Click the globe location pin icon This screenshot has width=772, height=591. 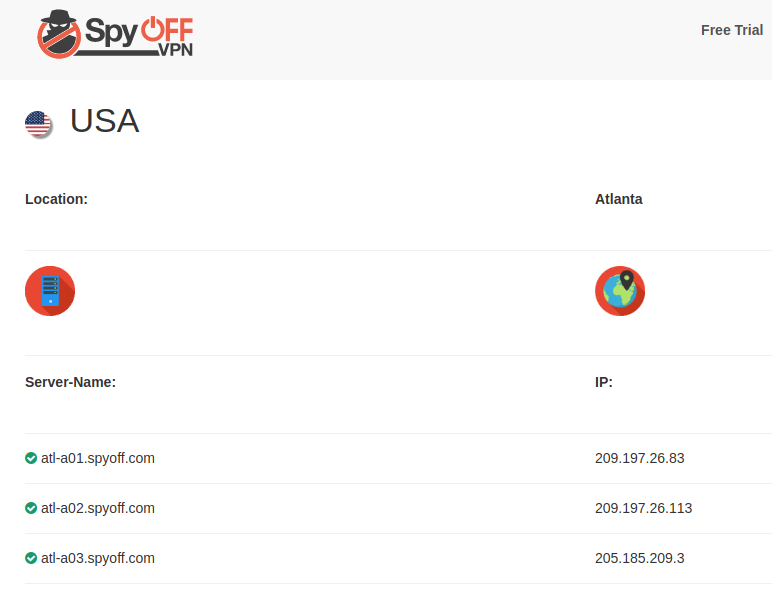(x=620, y=291)
